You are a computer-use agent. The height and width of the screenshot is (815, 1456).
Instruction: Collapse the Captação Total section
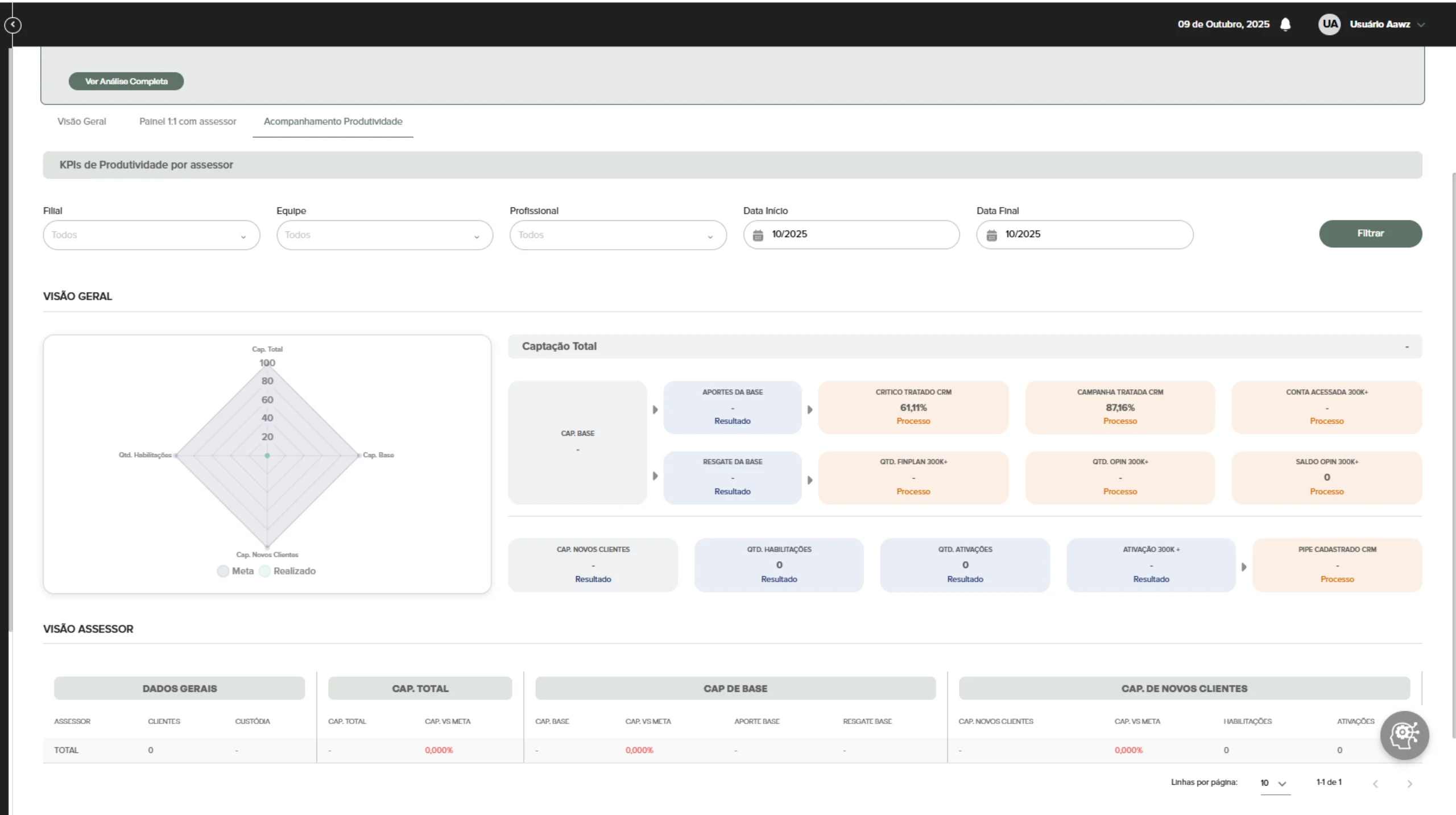click(1407, 346)
